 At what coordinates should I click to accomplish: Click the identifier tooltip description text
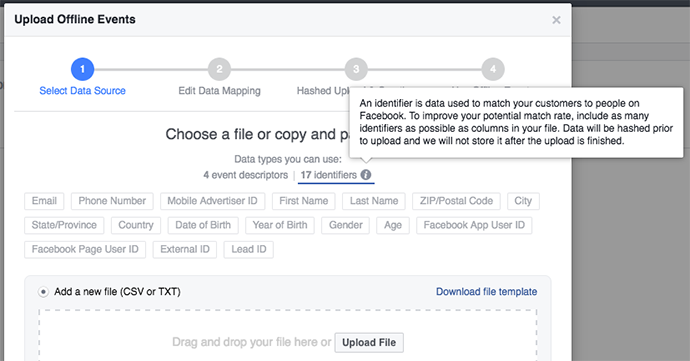(x=516, y=122)
